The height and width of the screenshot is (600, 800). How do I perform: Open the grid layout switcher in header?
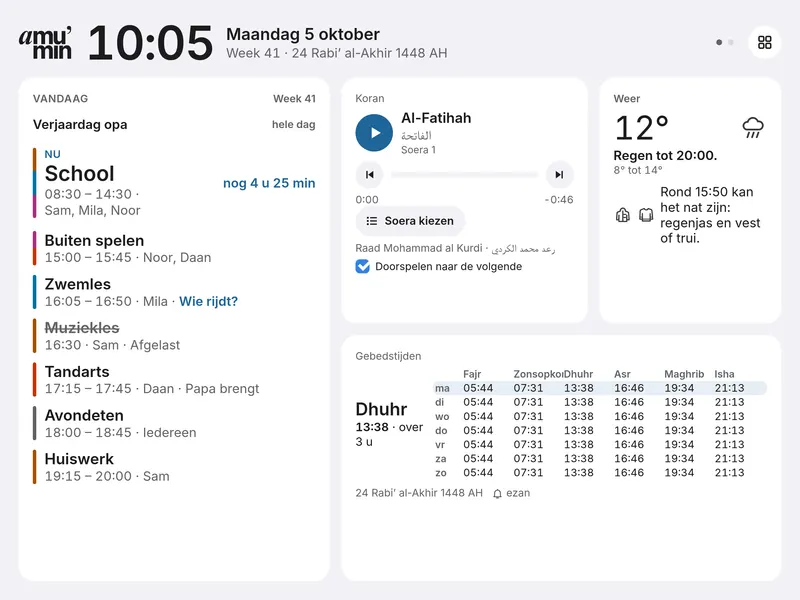(x=764, y=42)
